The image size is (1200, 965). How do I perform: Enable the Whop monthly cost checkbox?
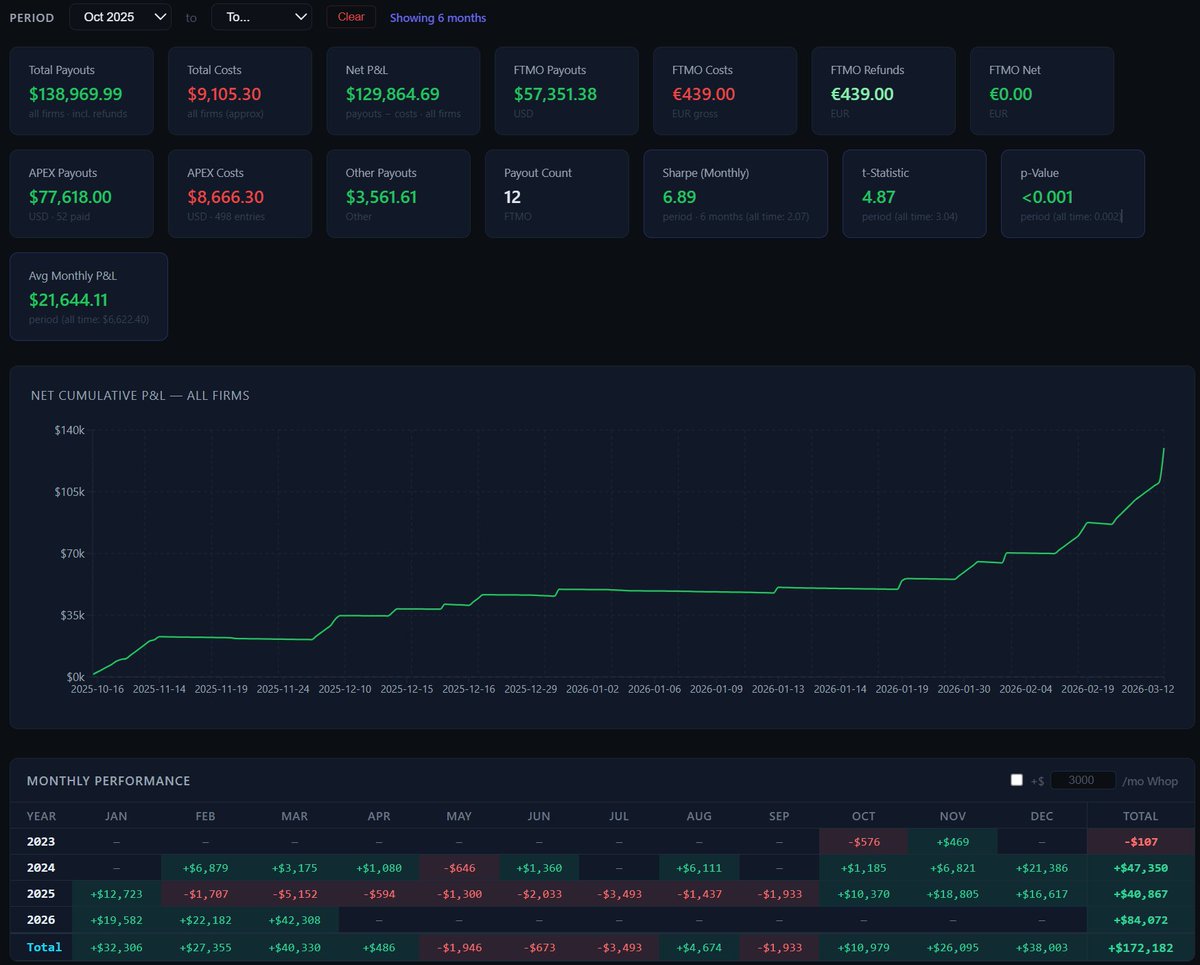(1016, 779)
